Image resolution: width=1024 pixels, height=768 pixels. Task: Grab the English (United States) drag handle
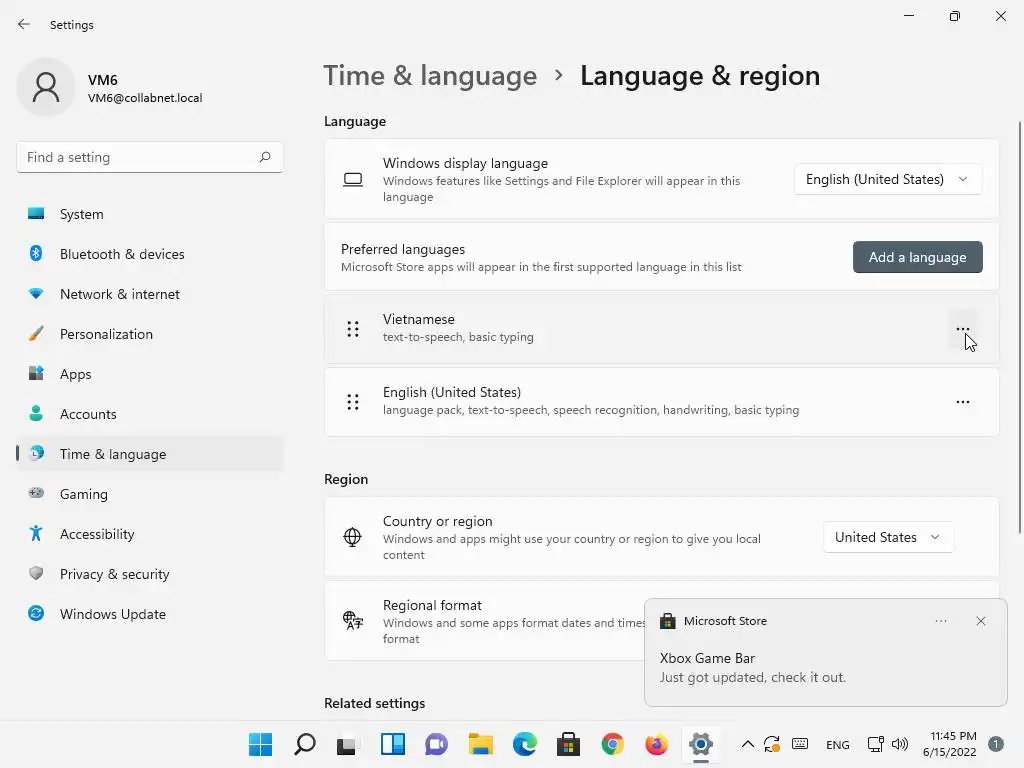click(353, 402)
